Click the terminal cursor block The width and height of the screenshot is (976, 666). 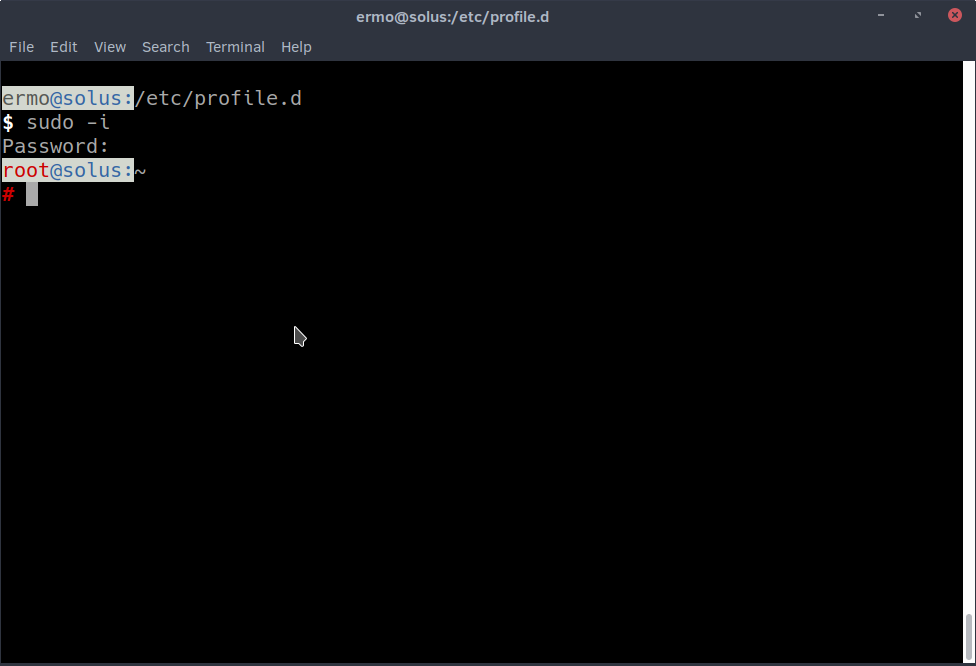pos(32,194)
